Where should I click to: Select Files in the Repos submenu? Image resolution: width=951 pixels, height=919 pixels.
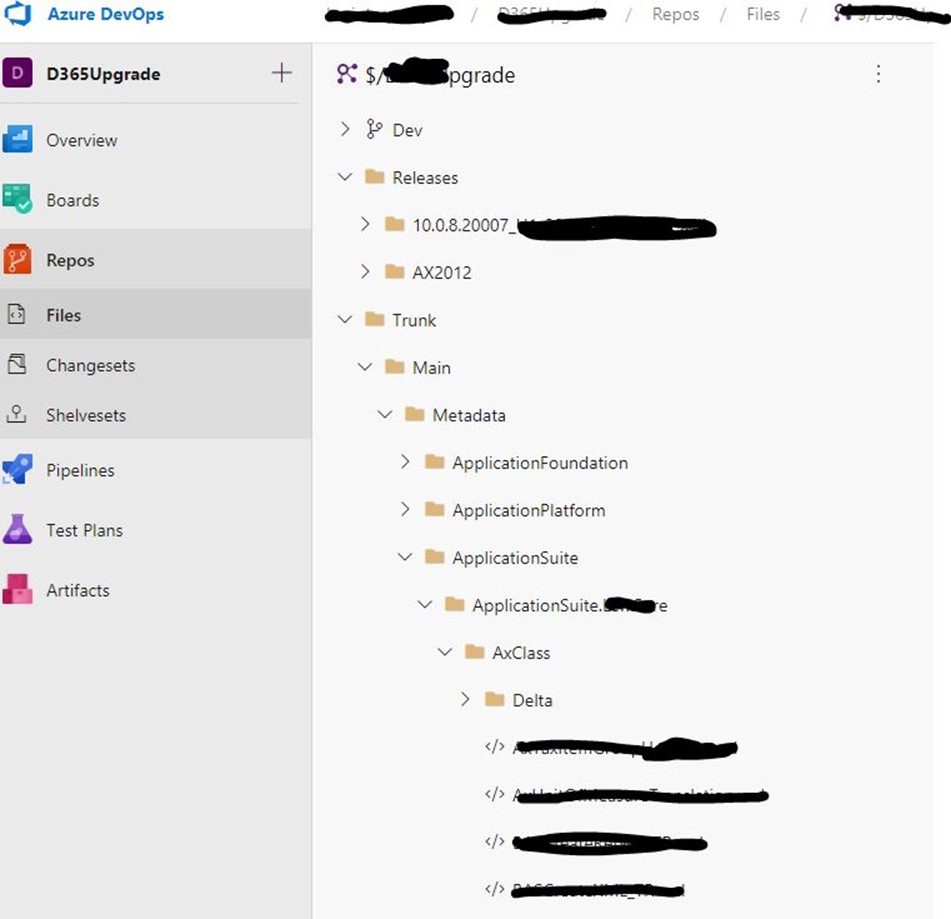pyautogui.click(x=64, y=315)
